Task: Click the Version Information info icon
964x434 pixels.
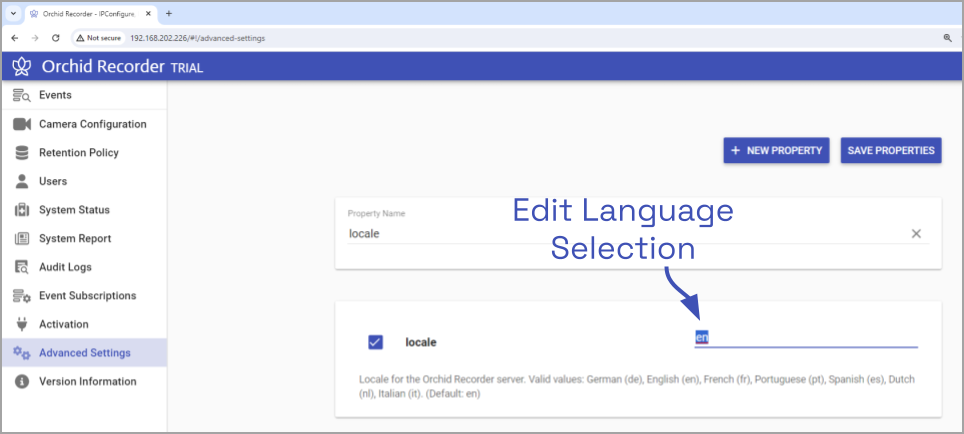Action: click(x=22, y=381)
